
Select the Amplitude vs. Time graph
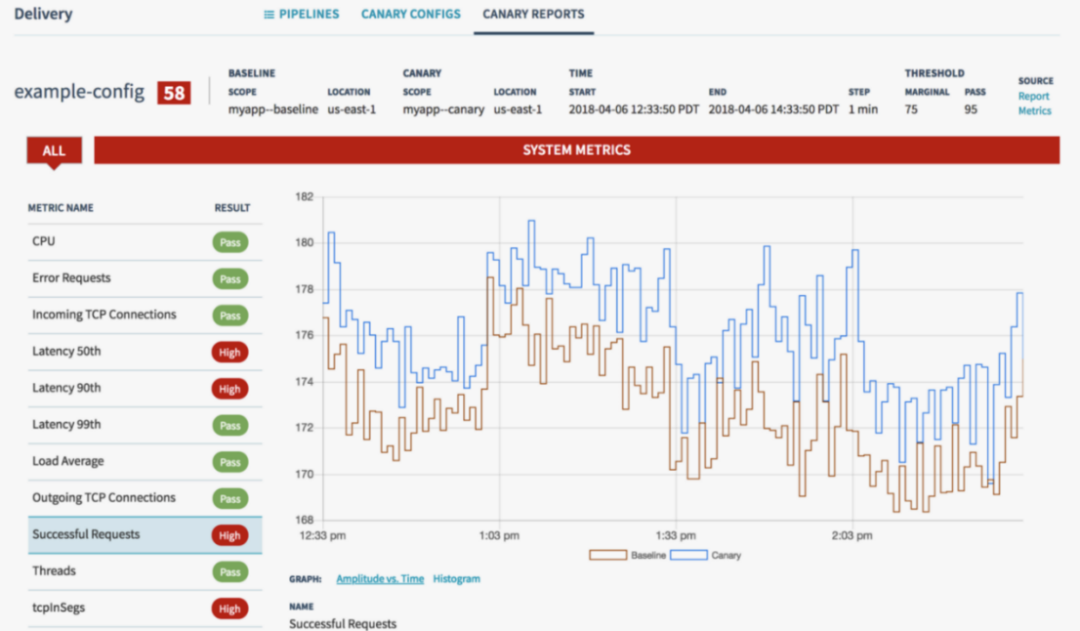(380, 579)
